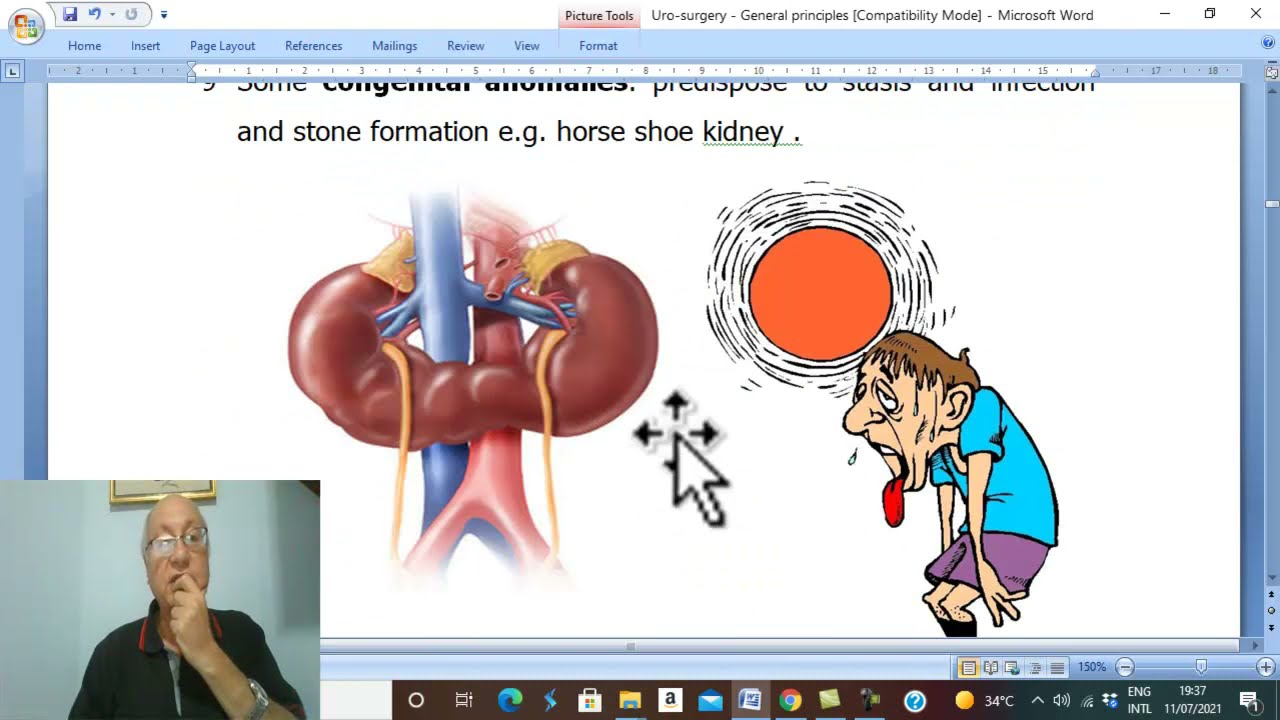This screenshot has width=1280, height=720.
Task: Switch to Full Screen Reading view
Action: [x=990, y=667]
